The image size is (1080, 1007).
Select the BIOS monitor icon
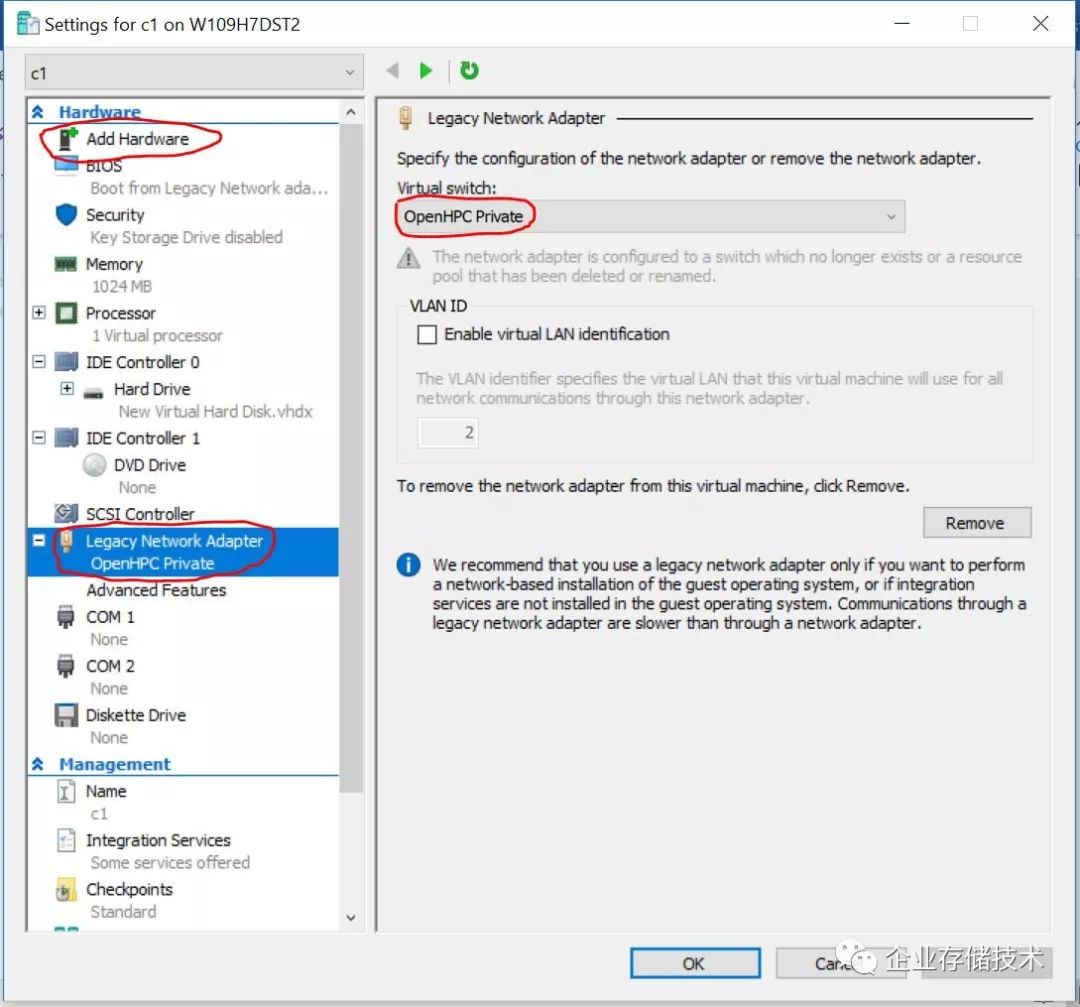pos(66,165)
